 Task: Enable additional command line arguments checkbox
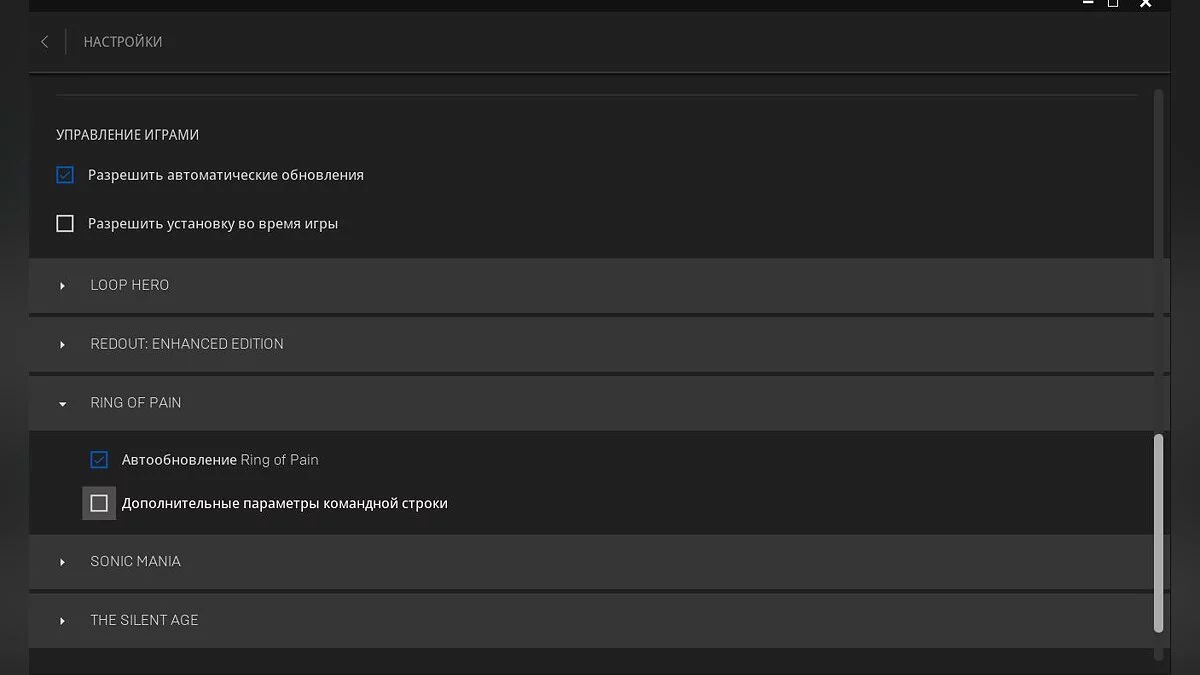pos(99,503)
